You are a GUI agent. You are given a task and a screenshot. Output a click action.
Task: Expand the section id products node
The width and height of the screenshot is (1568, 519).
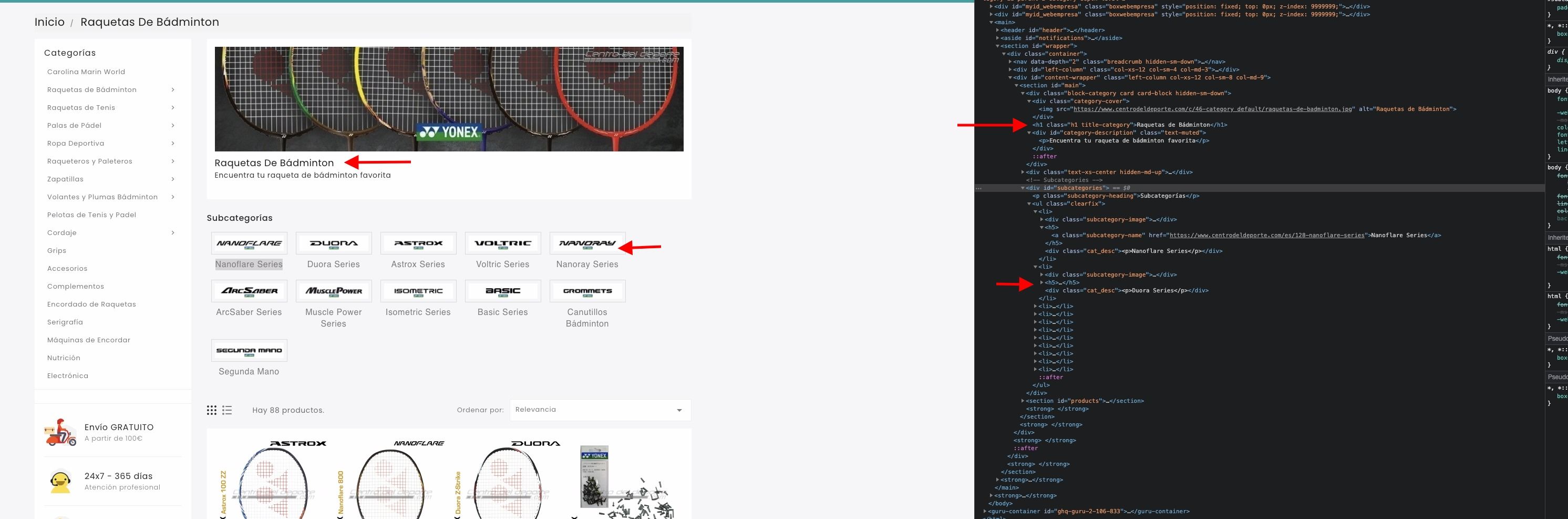pos(1023,401)
